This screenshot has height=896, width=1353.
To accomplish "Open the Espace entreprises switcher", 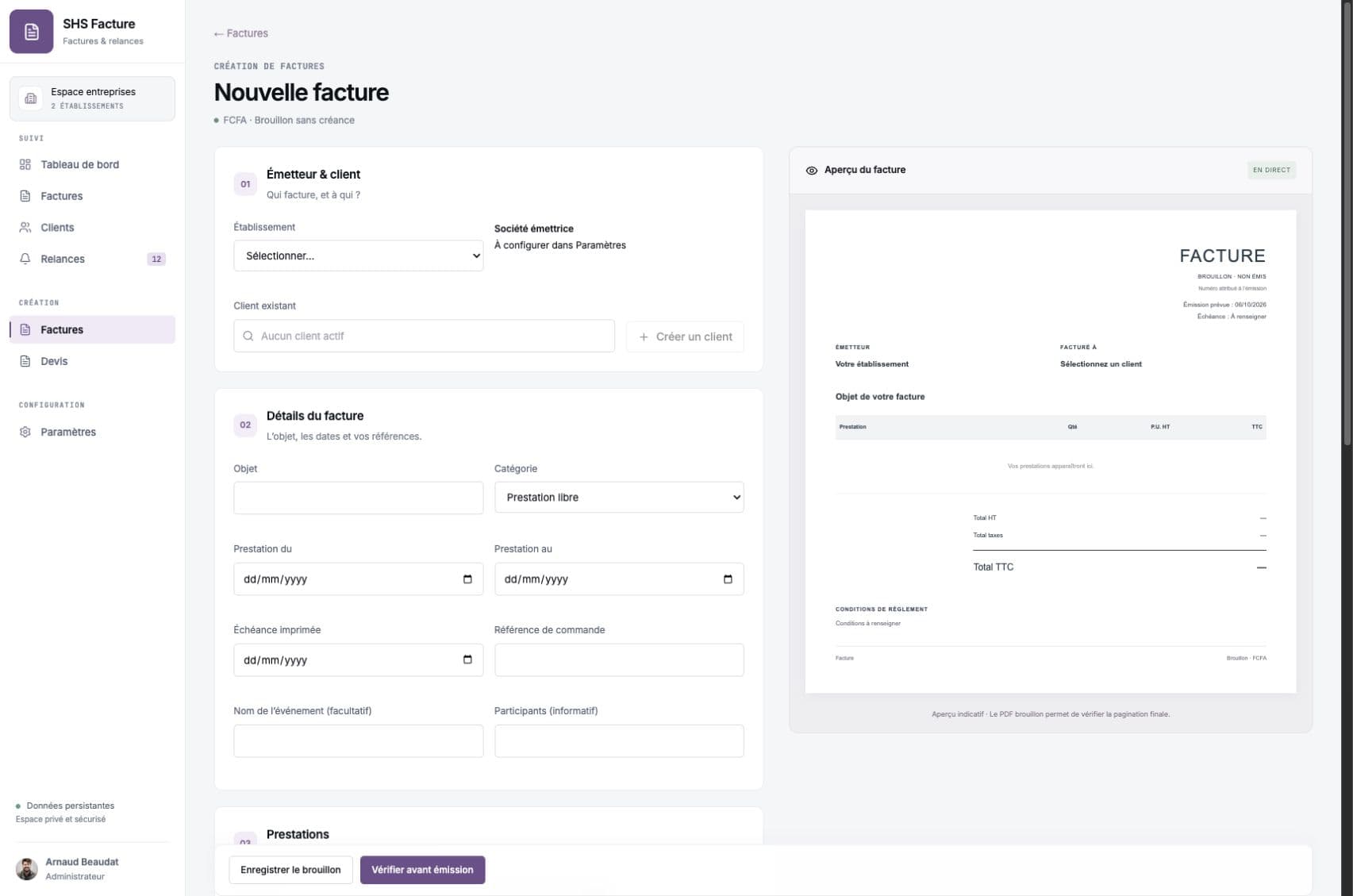I will point(92,98).
